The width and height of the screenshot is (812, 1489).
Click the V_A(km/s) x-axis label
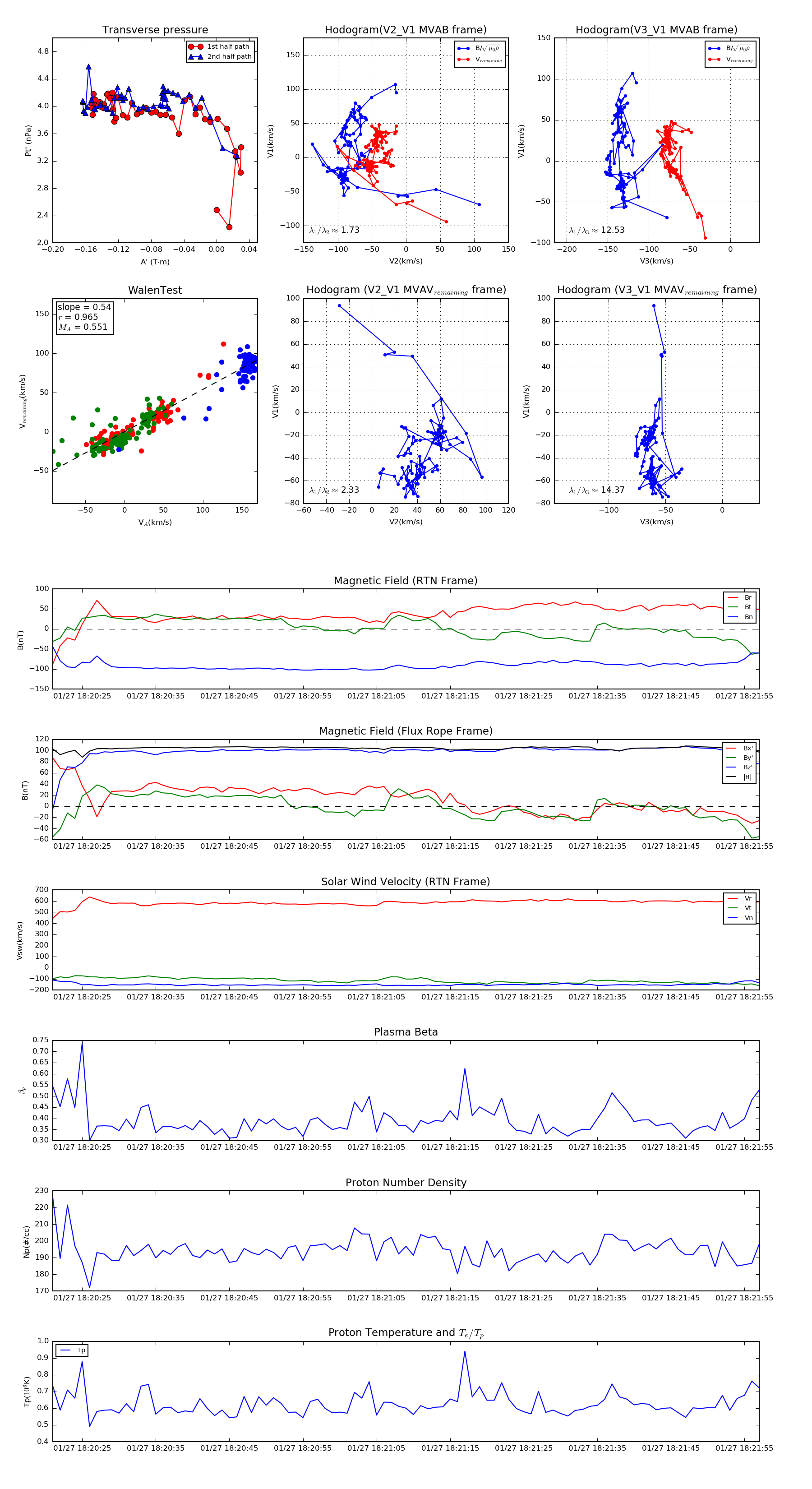155,522
